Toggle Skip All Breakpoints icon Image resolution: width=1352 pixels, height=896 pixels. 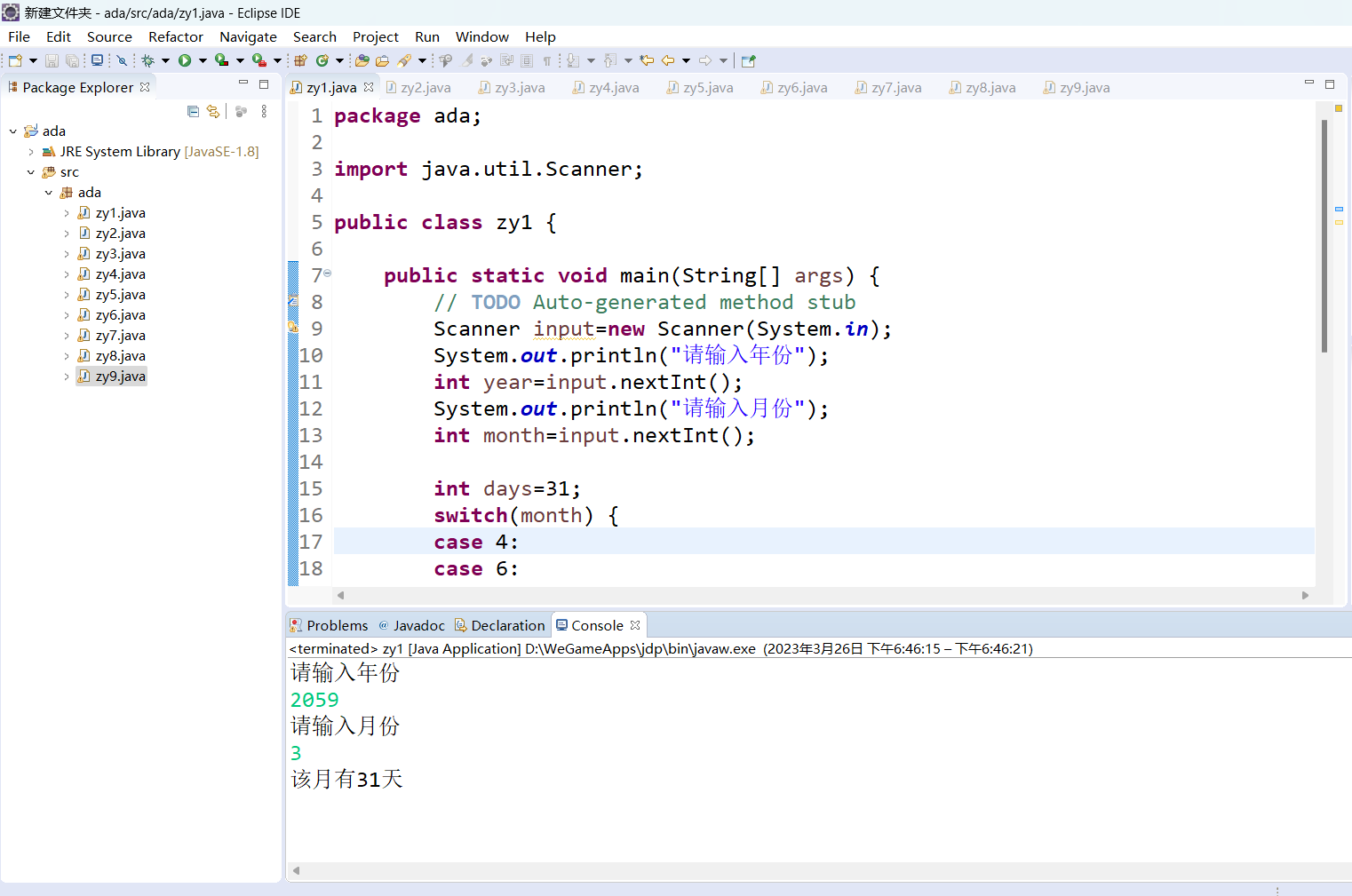pos(122,60)
